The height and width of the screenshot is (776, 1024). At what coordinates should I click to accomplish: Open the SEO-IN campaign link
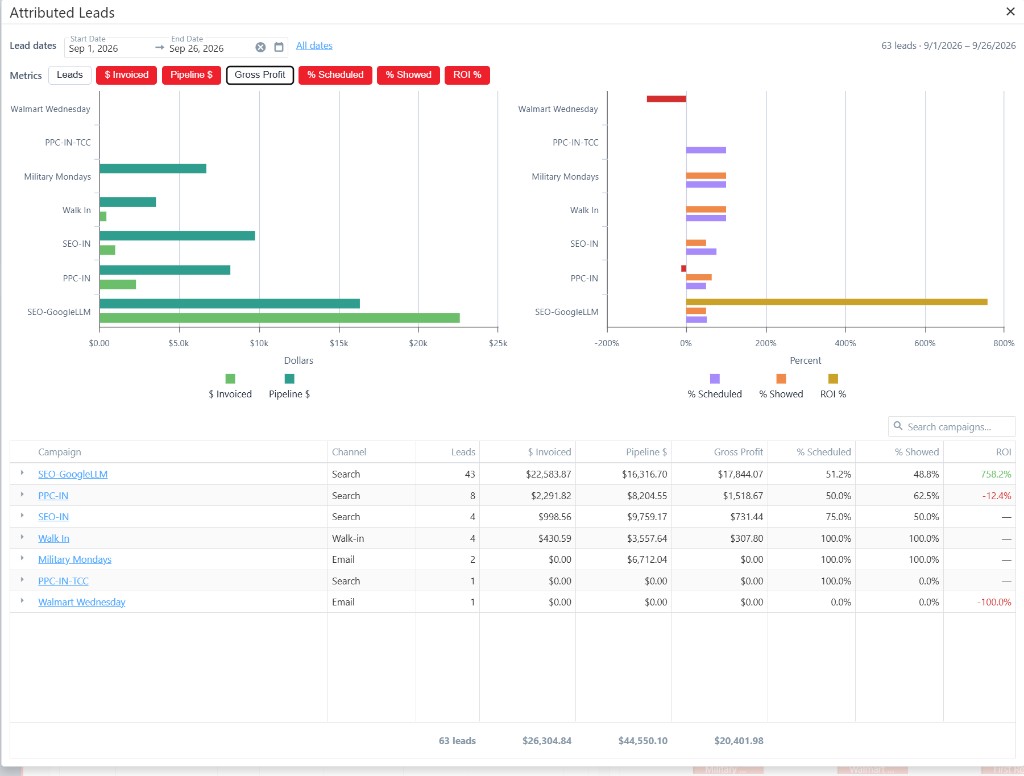click(53, 517)
